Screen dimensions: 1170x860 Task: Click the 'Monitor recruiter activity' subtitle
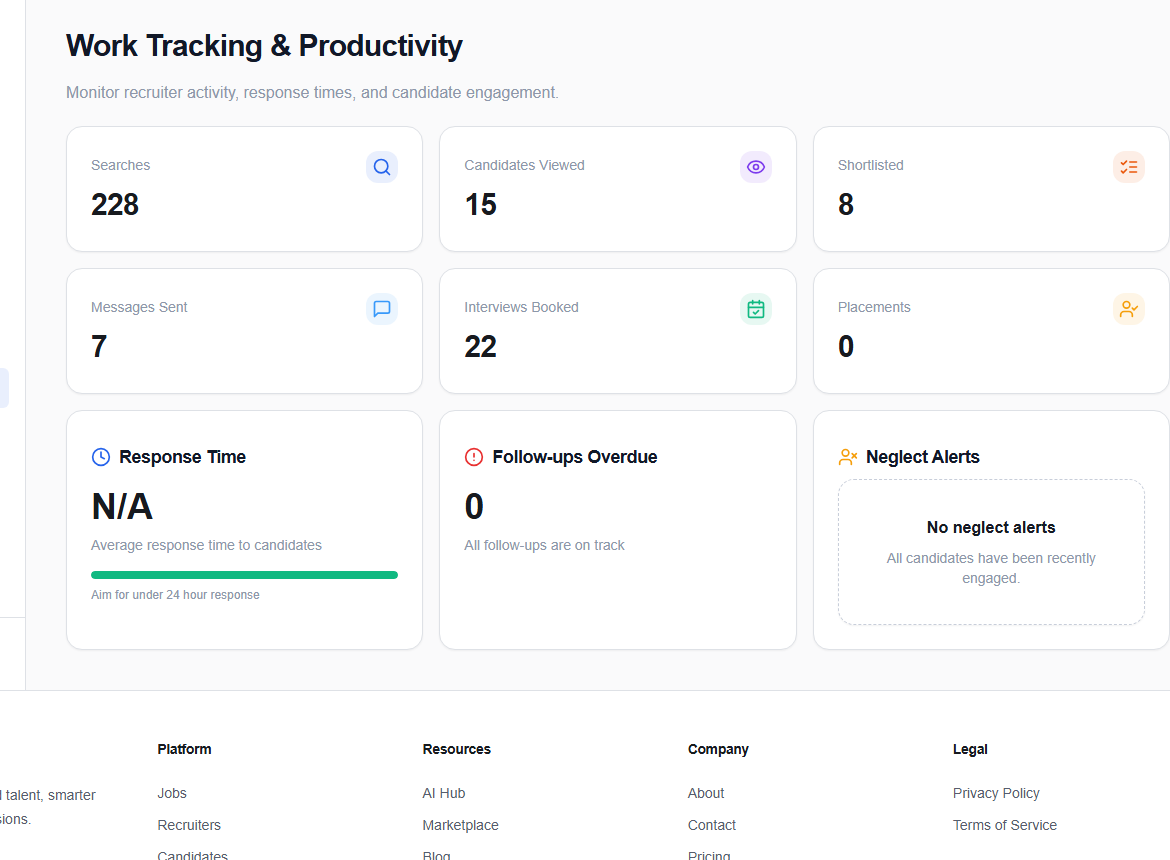[x=312, y=92]
